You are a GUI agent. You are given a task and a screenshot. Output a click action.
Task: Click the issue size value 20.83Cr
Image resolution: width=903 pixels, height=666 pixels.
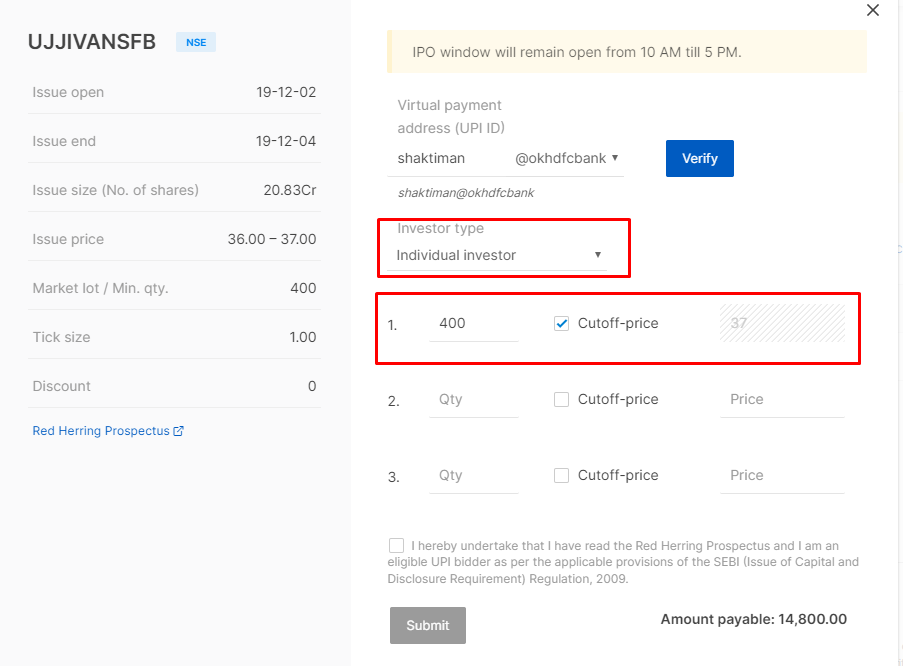click(x=290, y=190)
